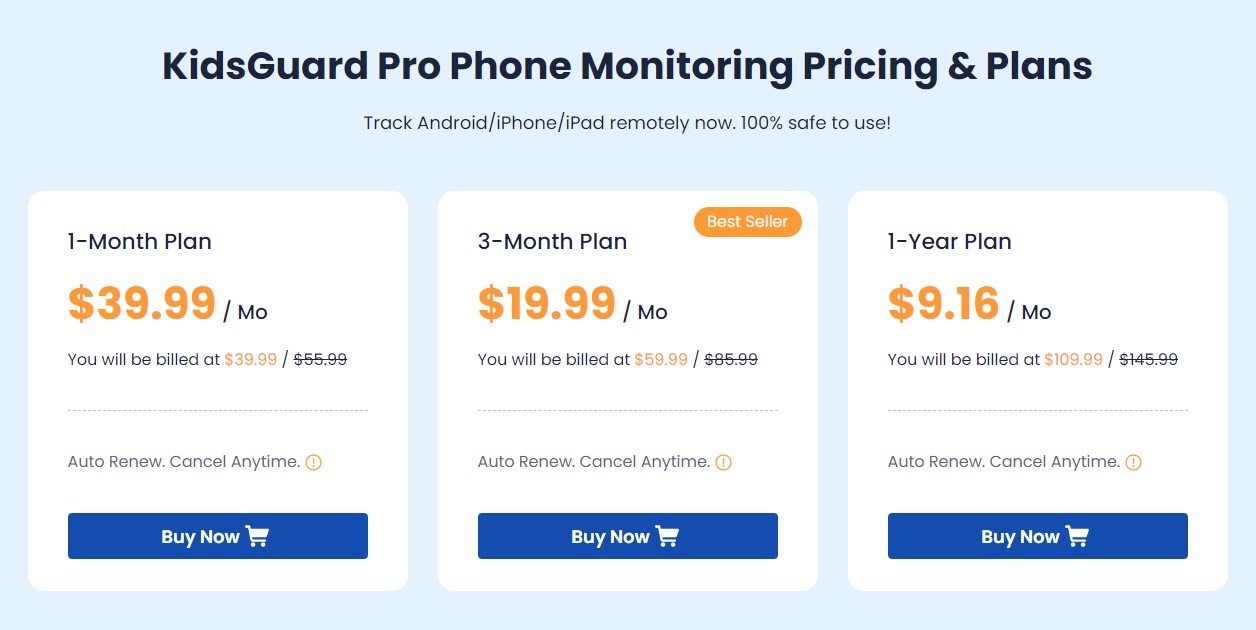Image resolution: width=1256 pixels, height=630 pixels.
Task: Click the cart icon on 1-Year Plan Buy Now
Action: 1078,536
